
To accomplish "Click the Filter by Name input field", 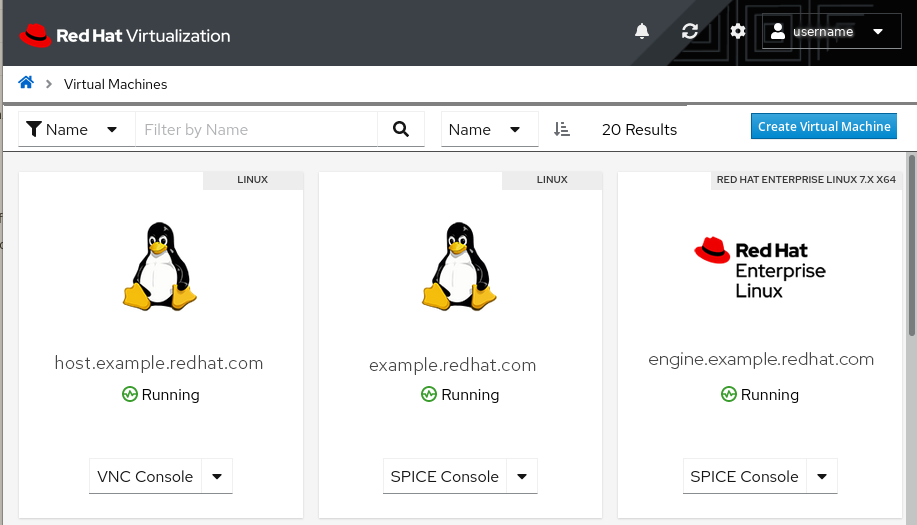I will [x=256, y=129].
